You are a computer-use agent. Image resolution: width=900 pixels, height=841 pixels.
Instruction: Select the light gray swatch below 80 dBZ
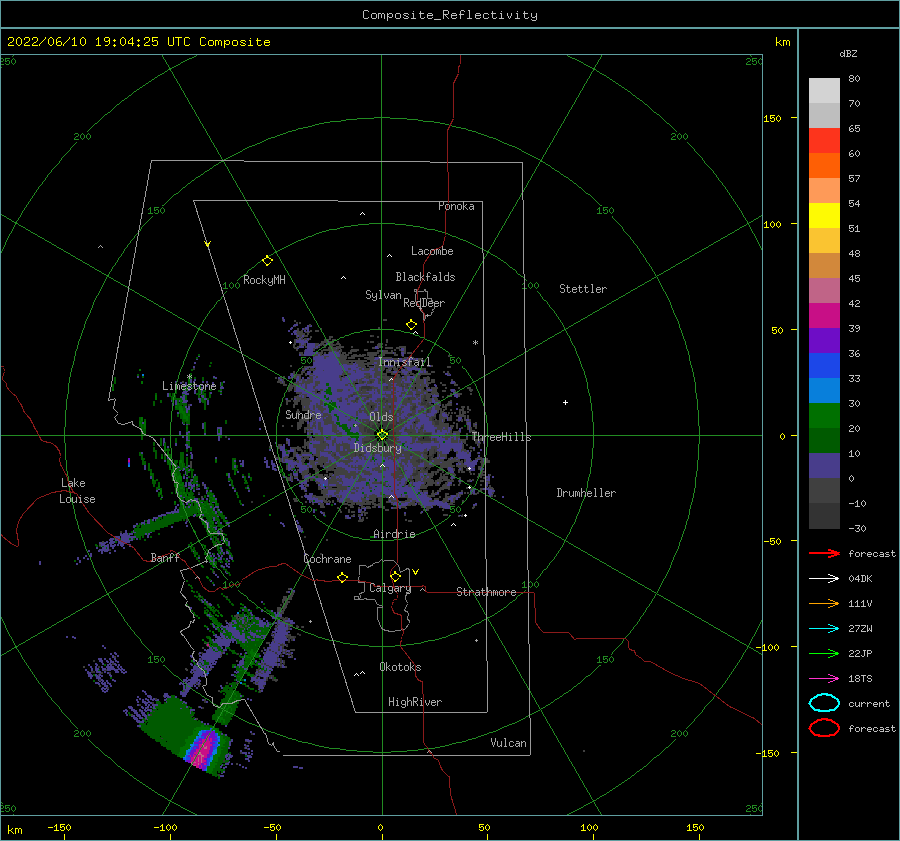click(824, 90)
